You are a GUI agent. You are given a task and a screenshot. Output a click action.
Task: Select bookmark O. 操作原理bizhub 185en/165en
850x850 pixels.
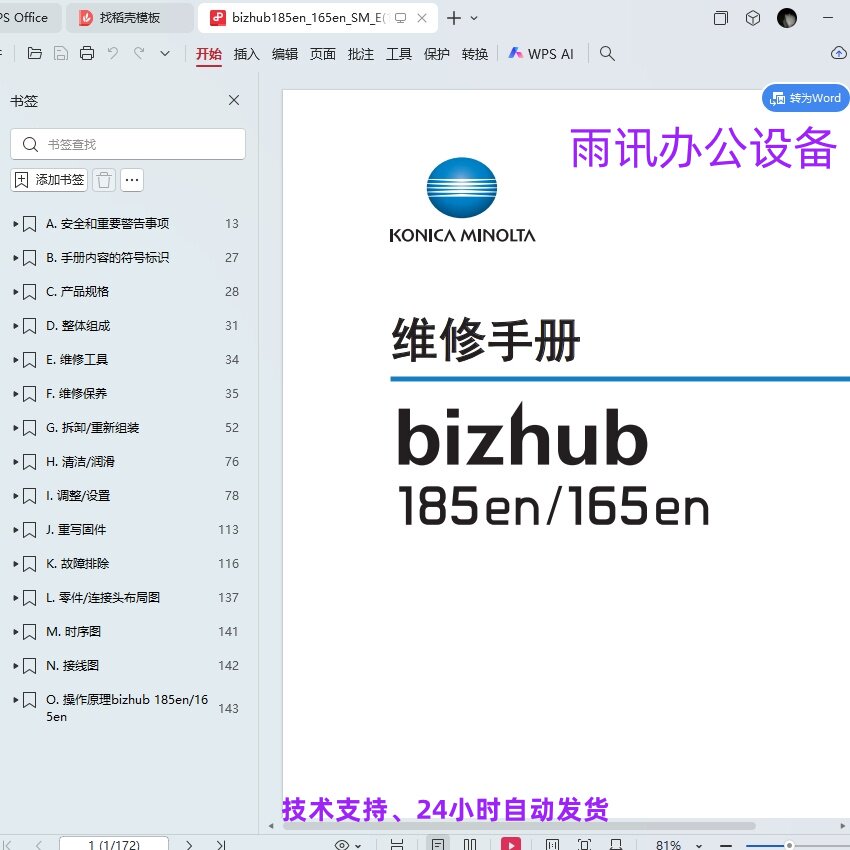[126, 708]
